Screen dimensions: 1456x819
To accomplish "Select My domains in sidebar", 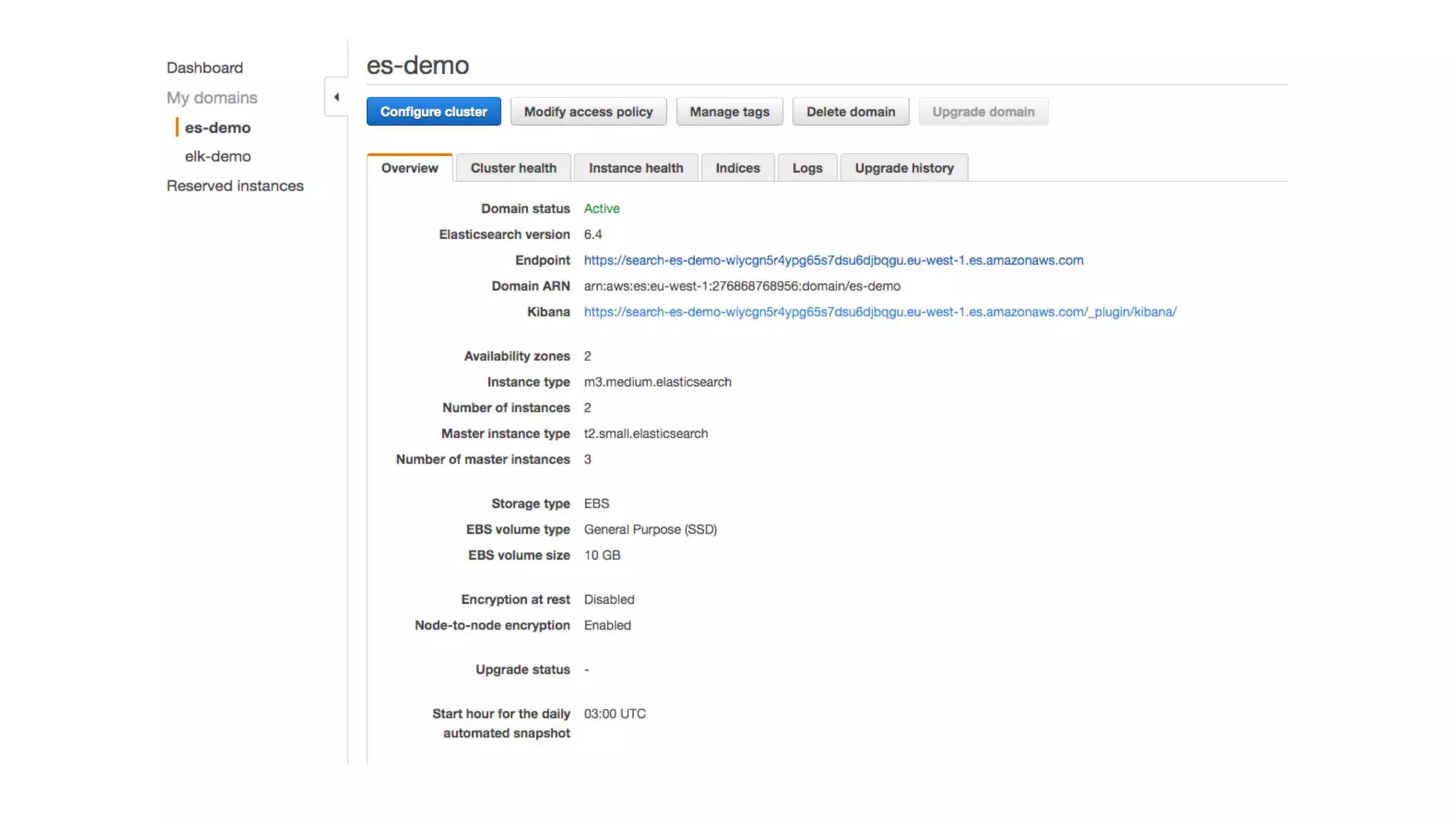I will [x=212, y=97].
